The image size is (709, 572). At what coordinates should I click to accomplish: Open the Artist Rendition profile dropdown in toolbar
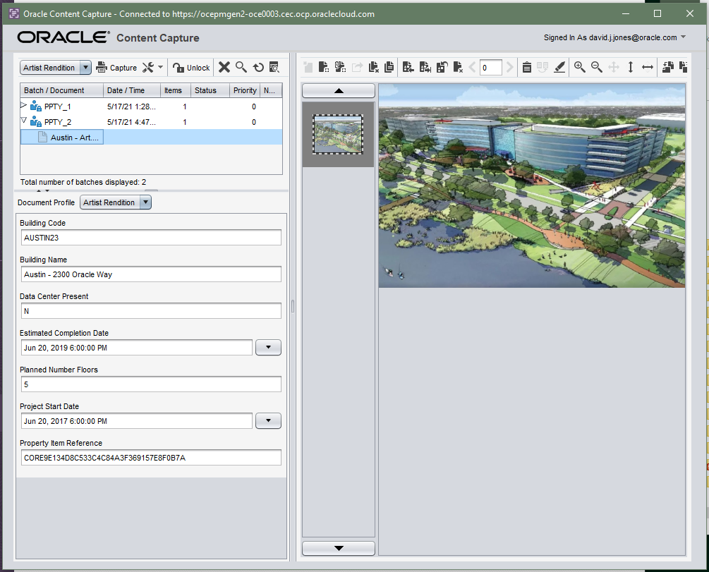tap(85, 68)
